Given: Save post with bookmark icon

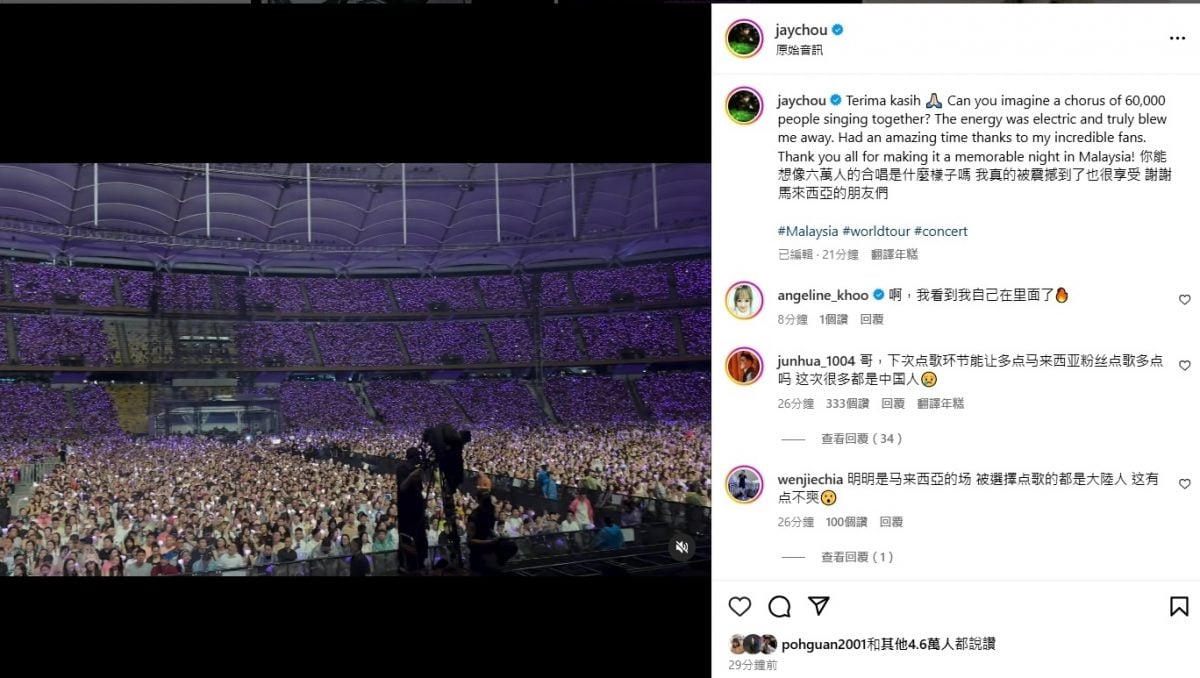Looking at the screenshot, I should tap(1179, 606).
